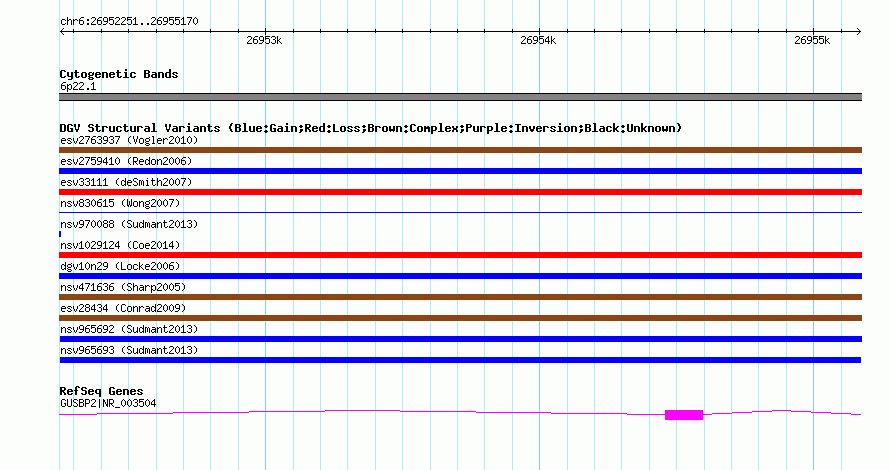Click the magenta GUSBP2 exon block
Screen dimensions: 890x470
tap(684, 415)
